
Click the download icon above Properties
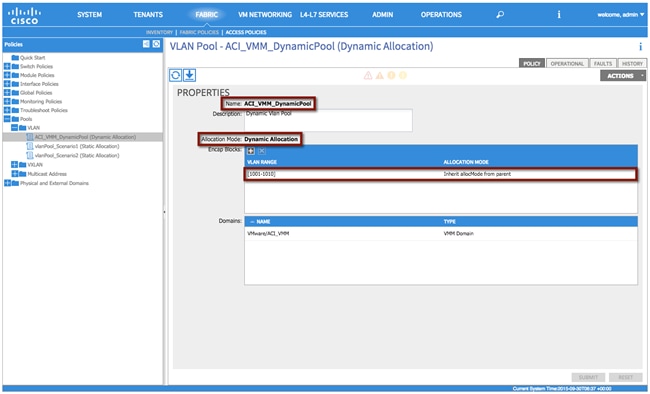point(189,75)
